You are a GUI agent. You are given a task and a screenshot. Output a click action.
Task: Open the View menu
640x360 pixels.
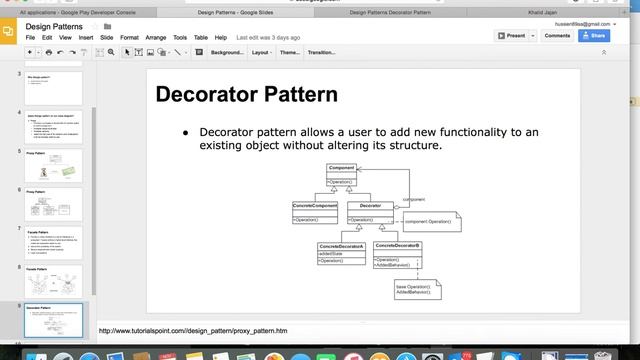pyautogui.click(x=65, y=38)
